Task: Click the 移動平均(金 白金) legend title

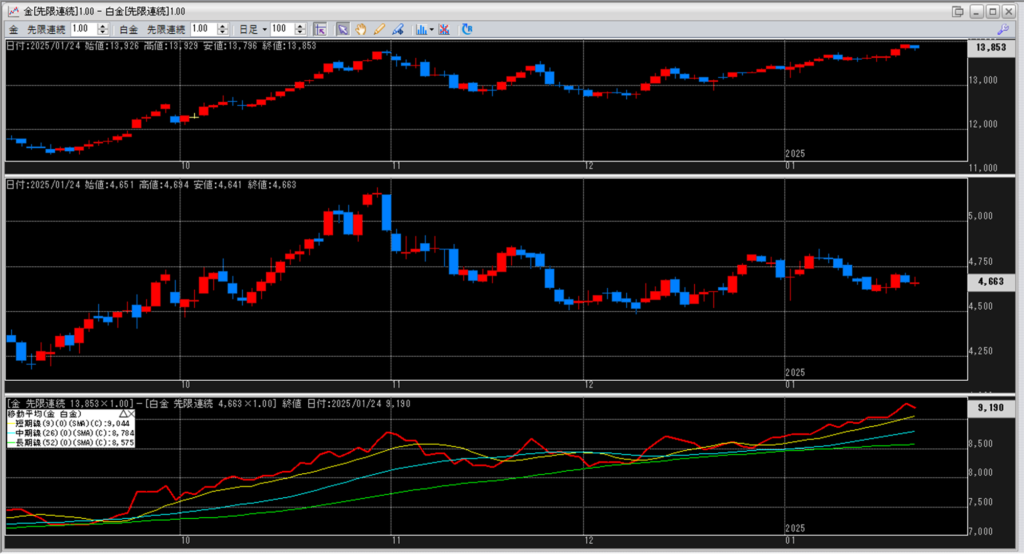Action: [x=44, y=414]
